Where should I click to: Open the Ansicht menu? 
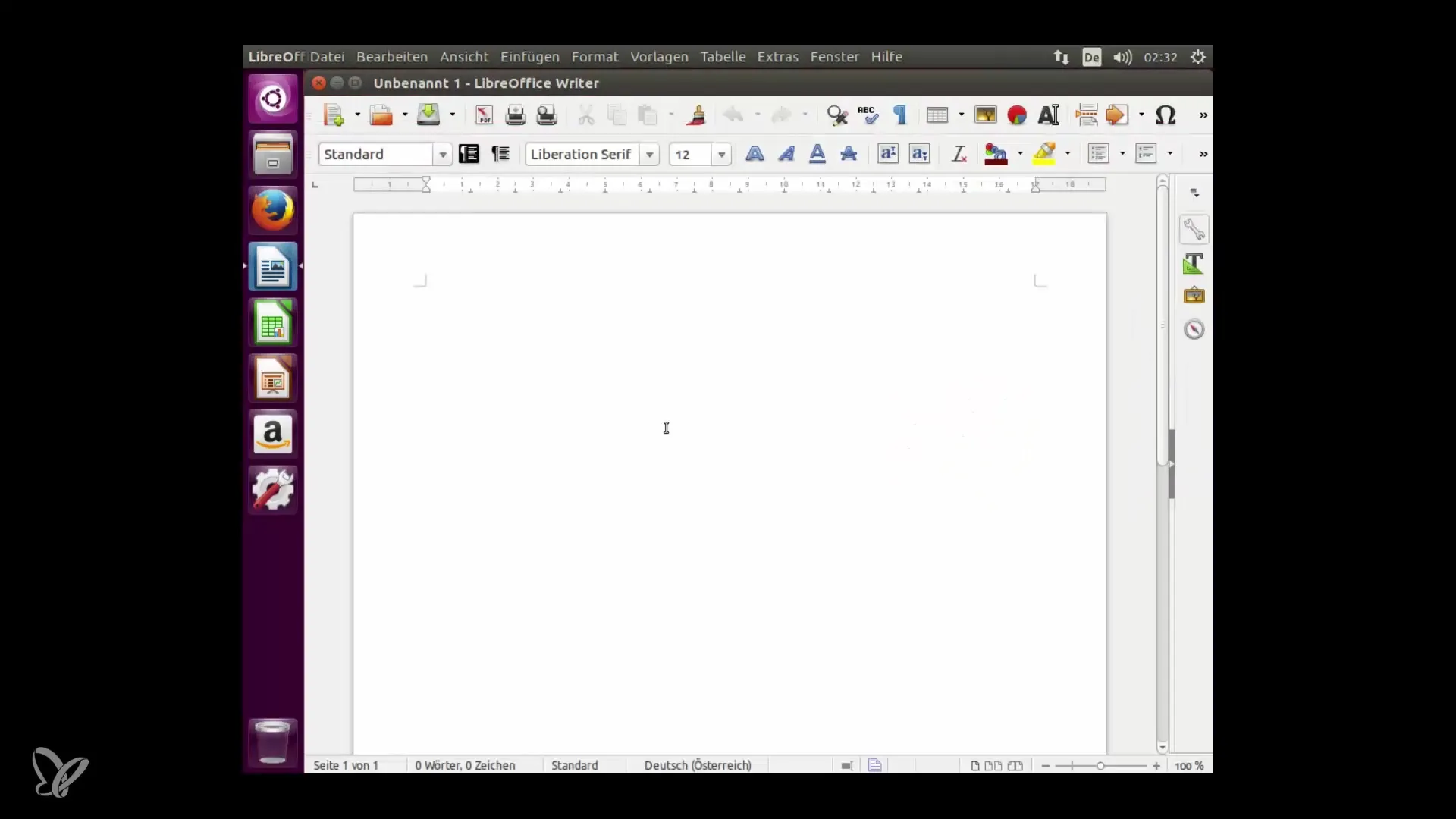464,57
